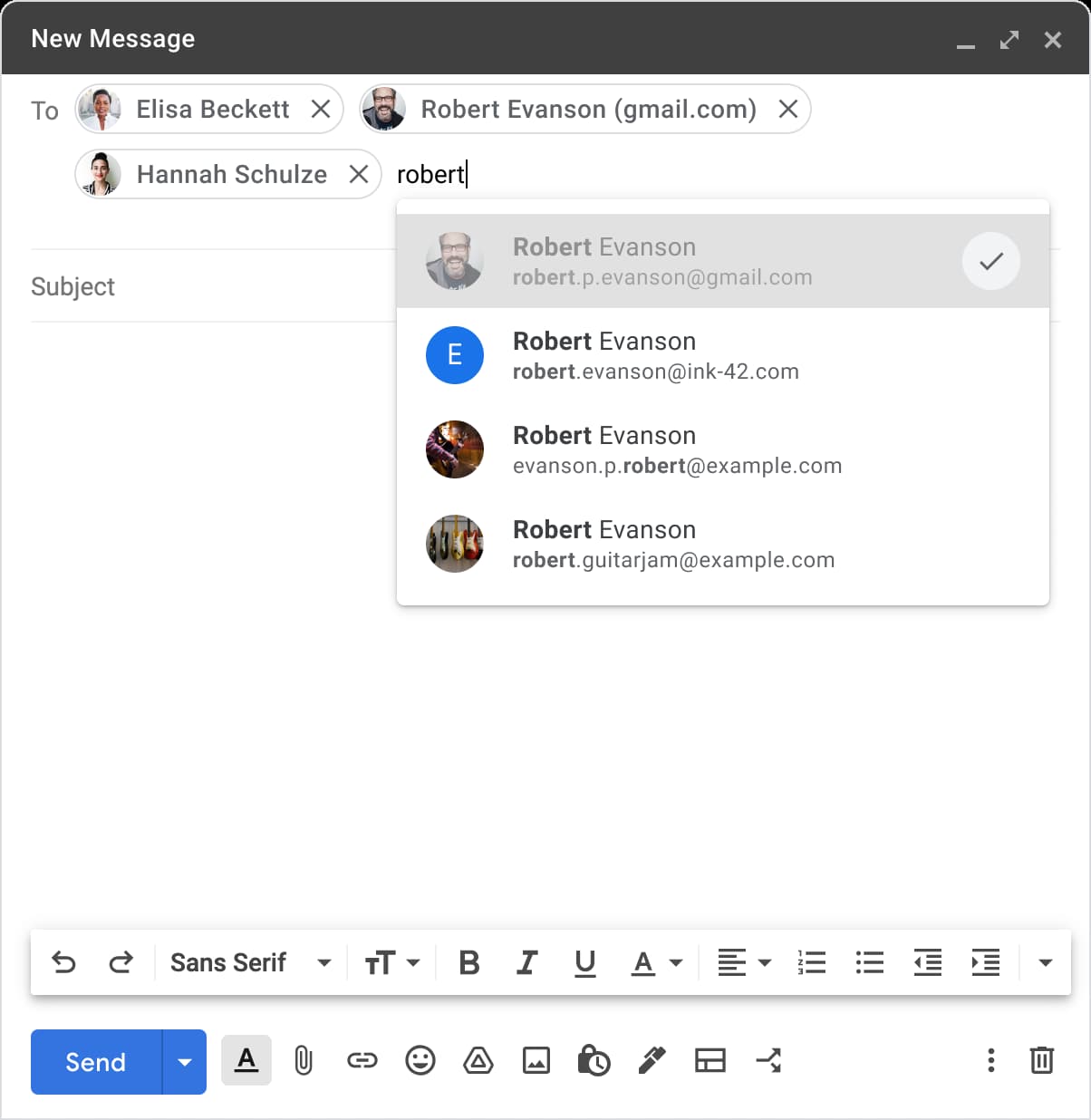Toggle underline formatting
This screenshot has width=1091, height=1120.
click(584, 962)
